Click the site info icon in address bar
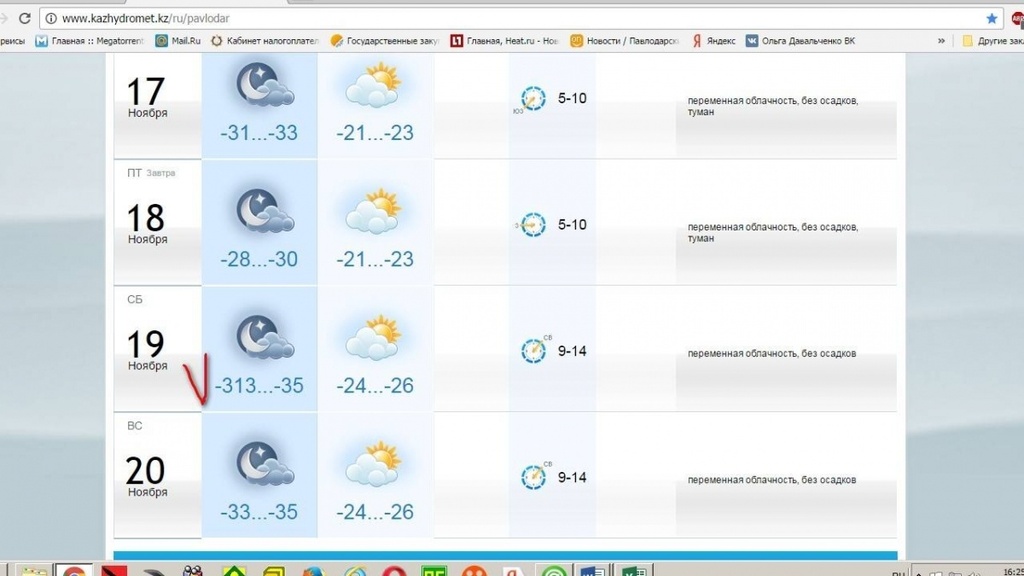This screenshot has height=576, width=1024. (x=50, y=18)
